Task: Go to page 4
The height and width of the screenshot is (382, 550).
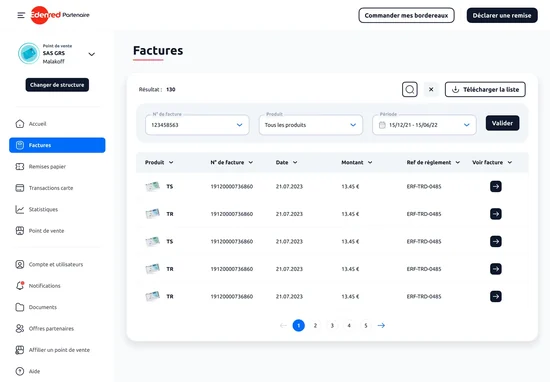Action: click(349, 326)
